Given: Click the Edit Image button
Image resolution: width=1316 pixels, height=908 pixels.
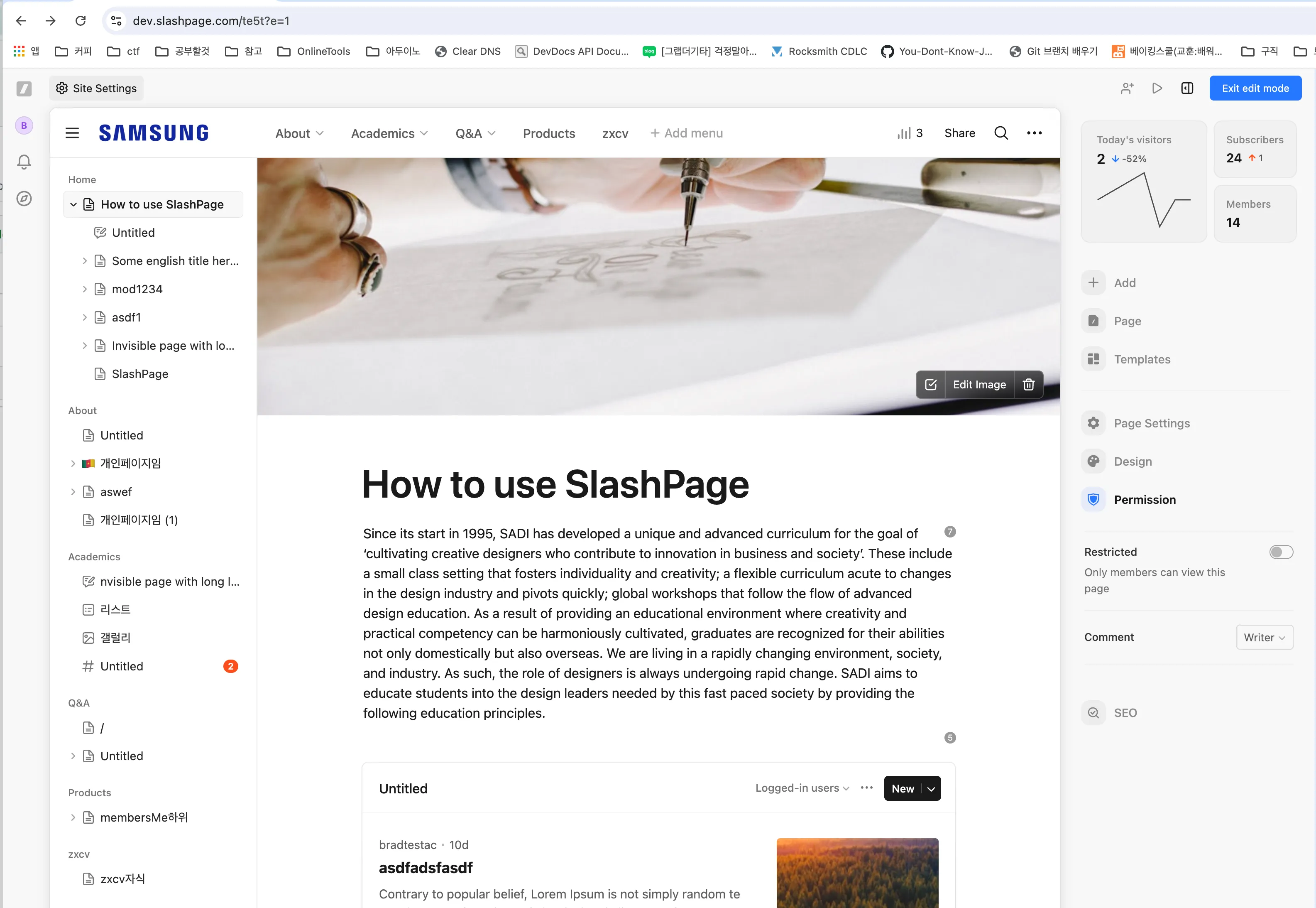Looking at the screenshot, I should point(979,385).
